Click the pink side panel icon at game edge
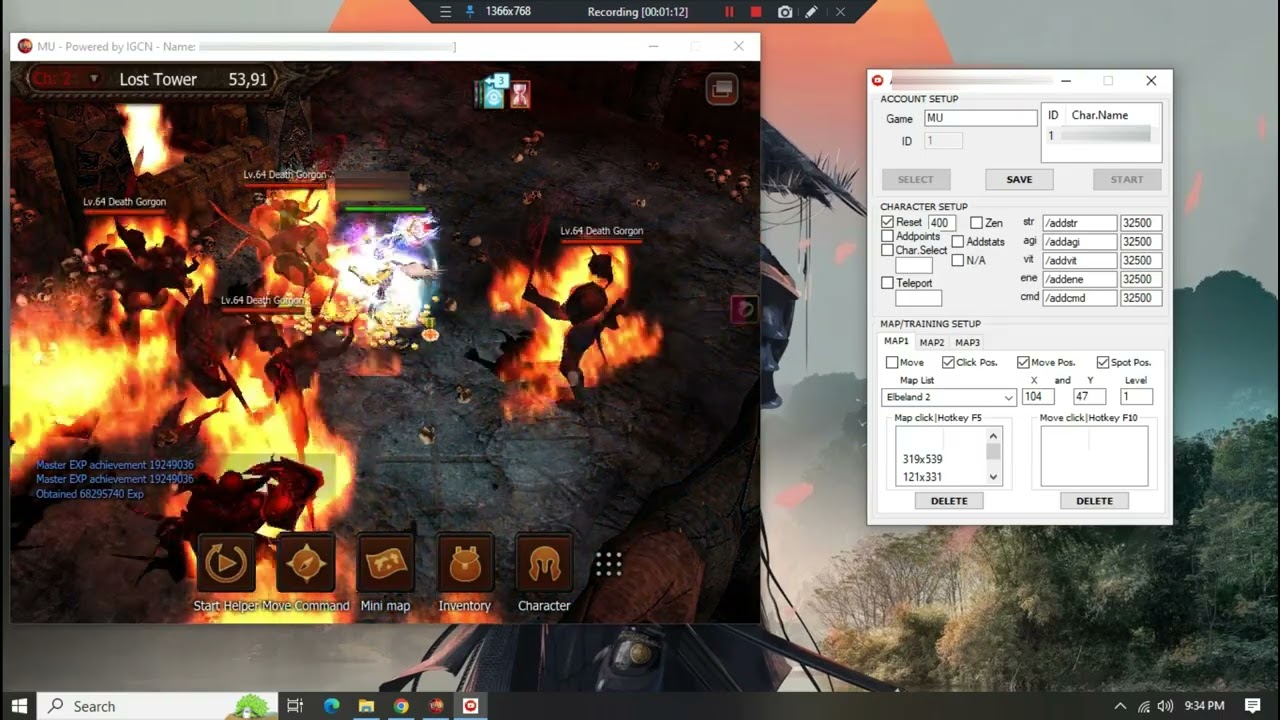 743,309
